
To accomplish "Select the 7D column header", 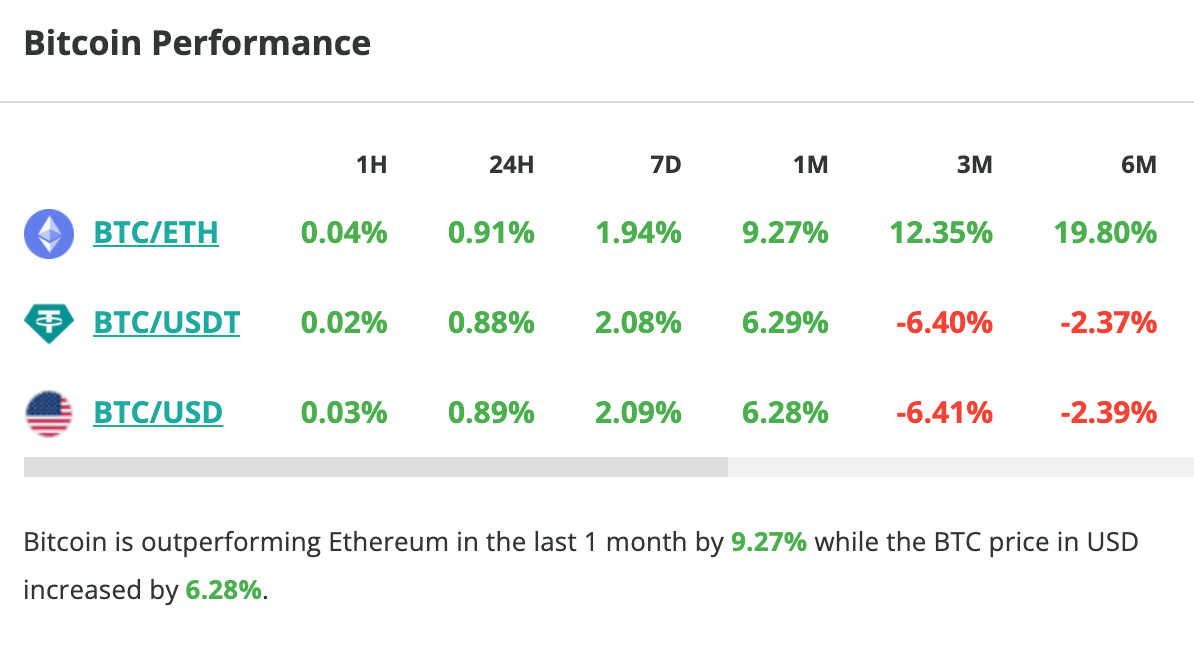I will 665,165.
